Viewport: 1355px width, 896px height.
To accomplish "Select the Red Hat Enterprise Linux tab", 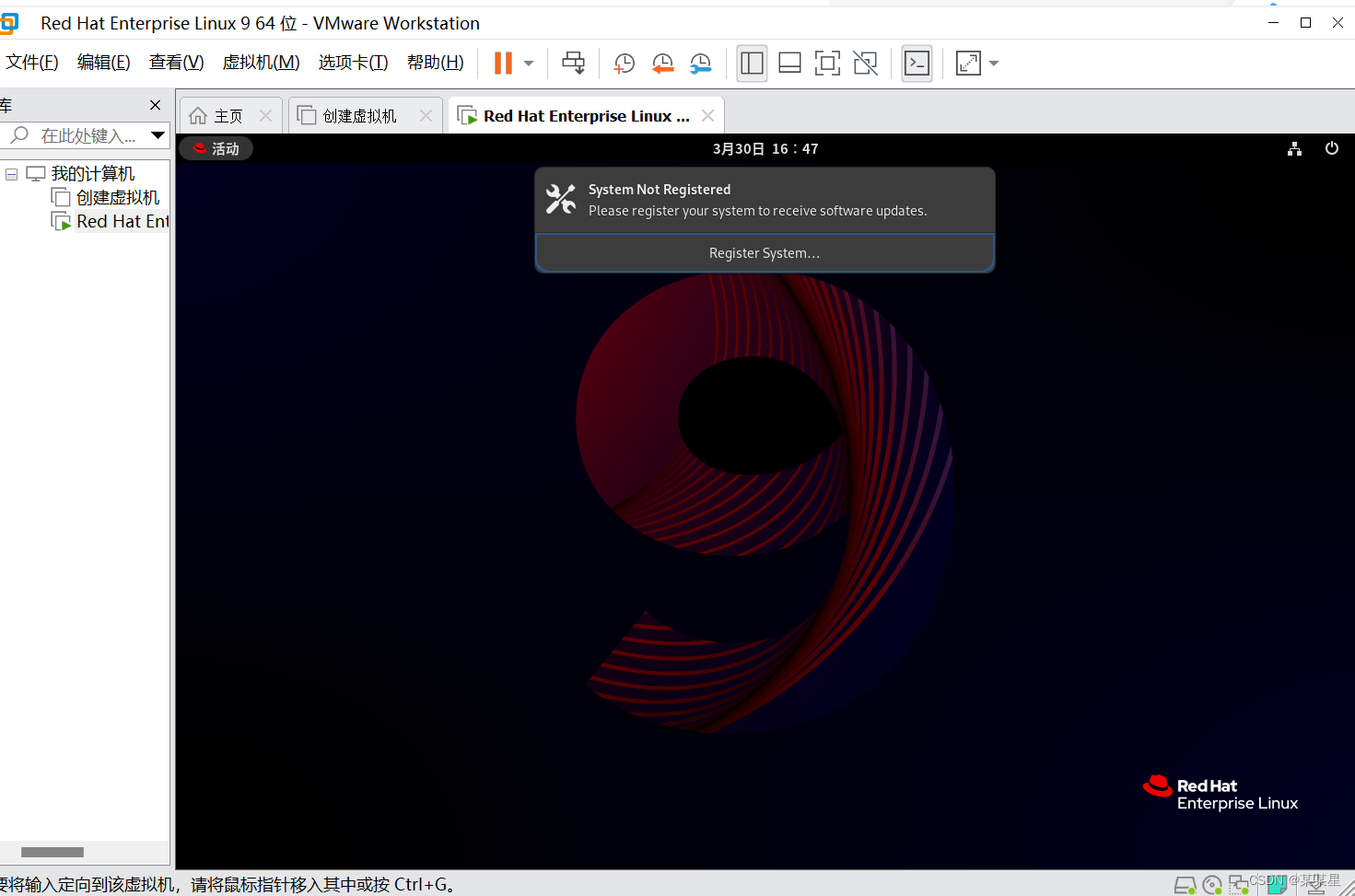I will tap(586, 116).
